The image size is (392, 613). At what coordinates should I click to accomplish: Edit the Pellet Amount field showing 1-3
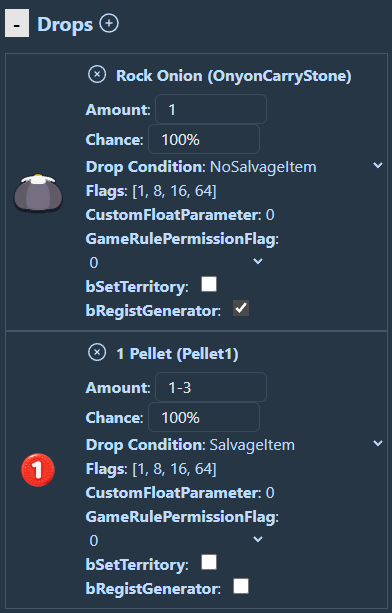(211, 387)
